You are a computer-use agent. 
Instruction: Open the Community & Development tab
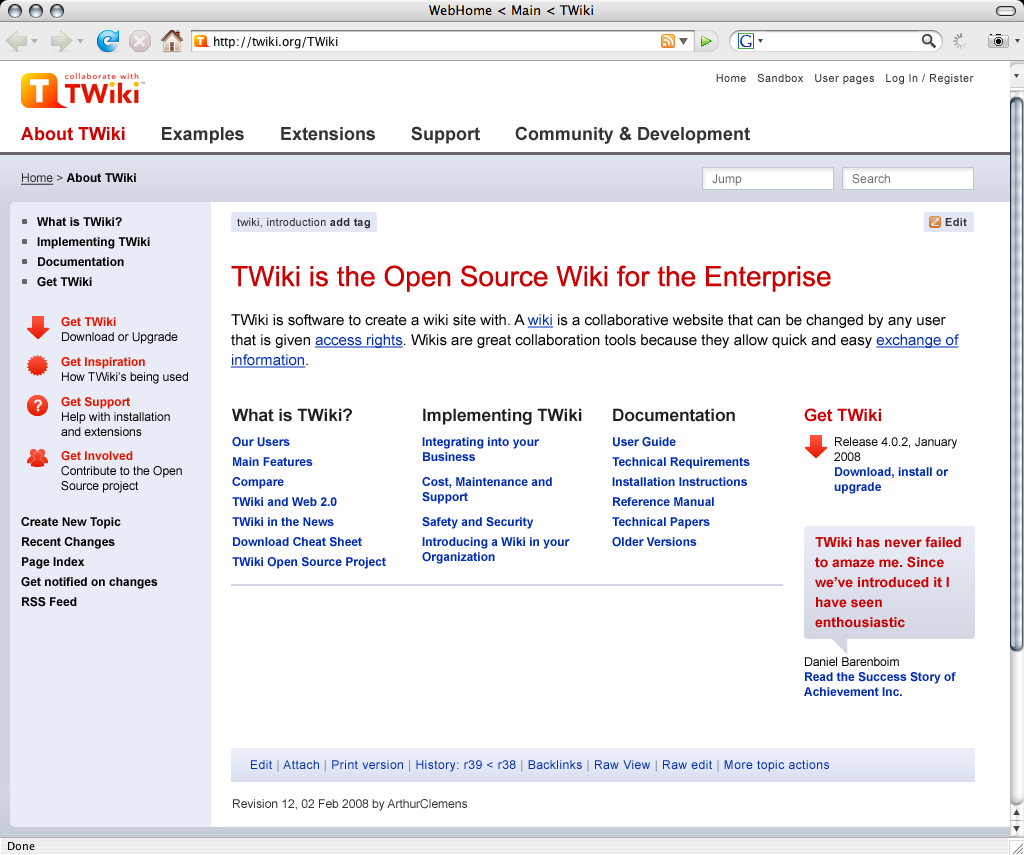[x=632, y=134]
